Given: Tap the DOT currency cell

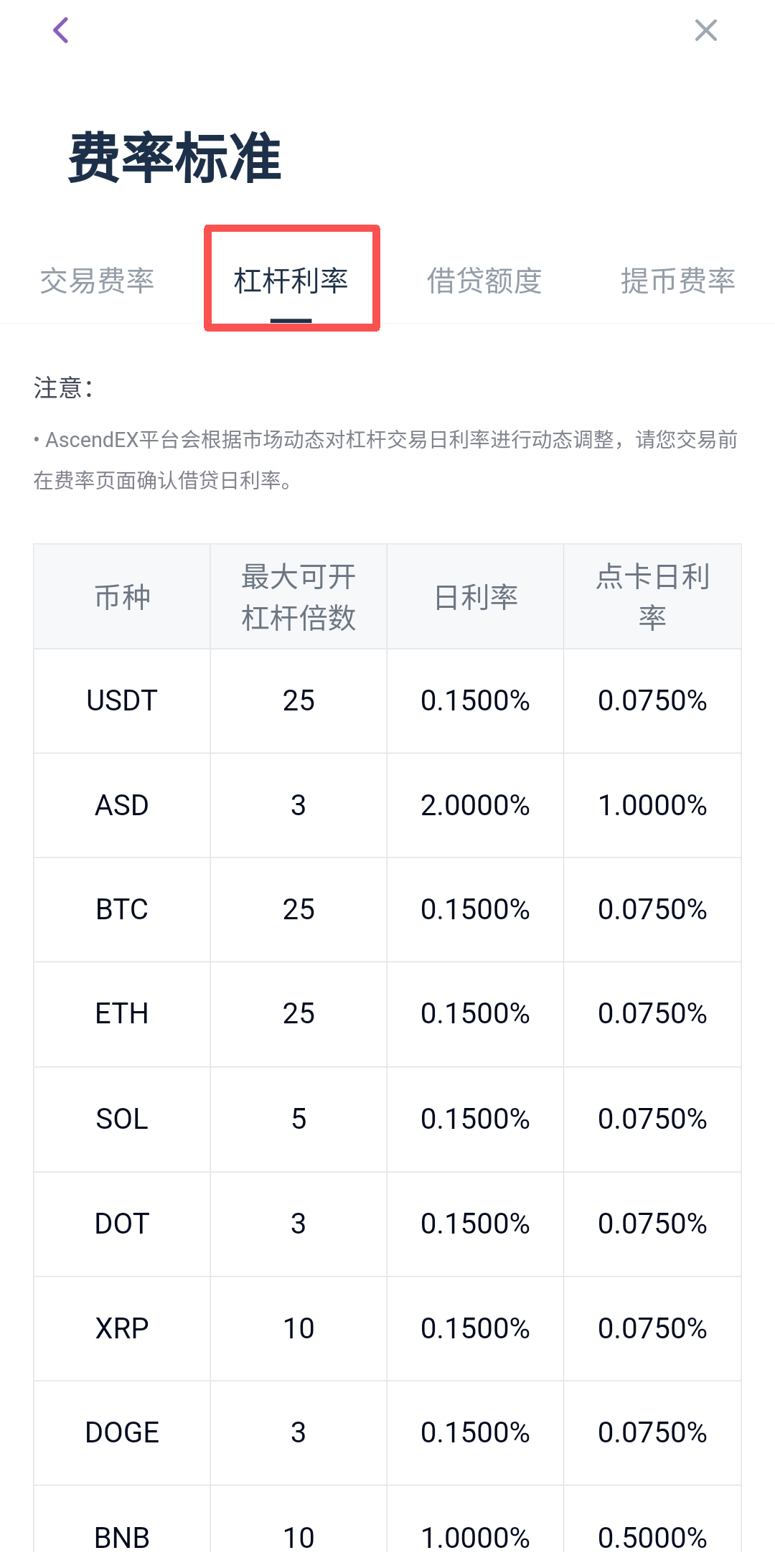Looking at the screenshot, I should tap(122, 1224).
